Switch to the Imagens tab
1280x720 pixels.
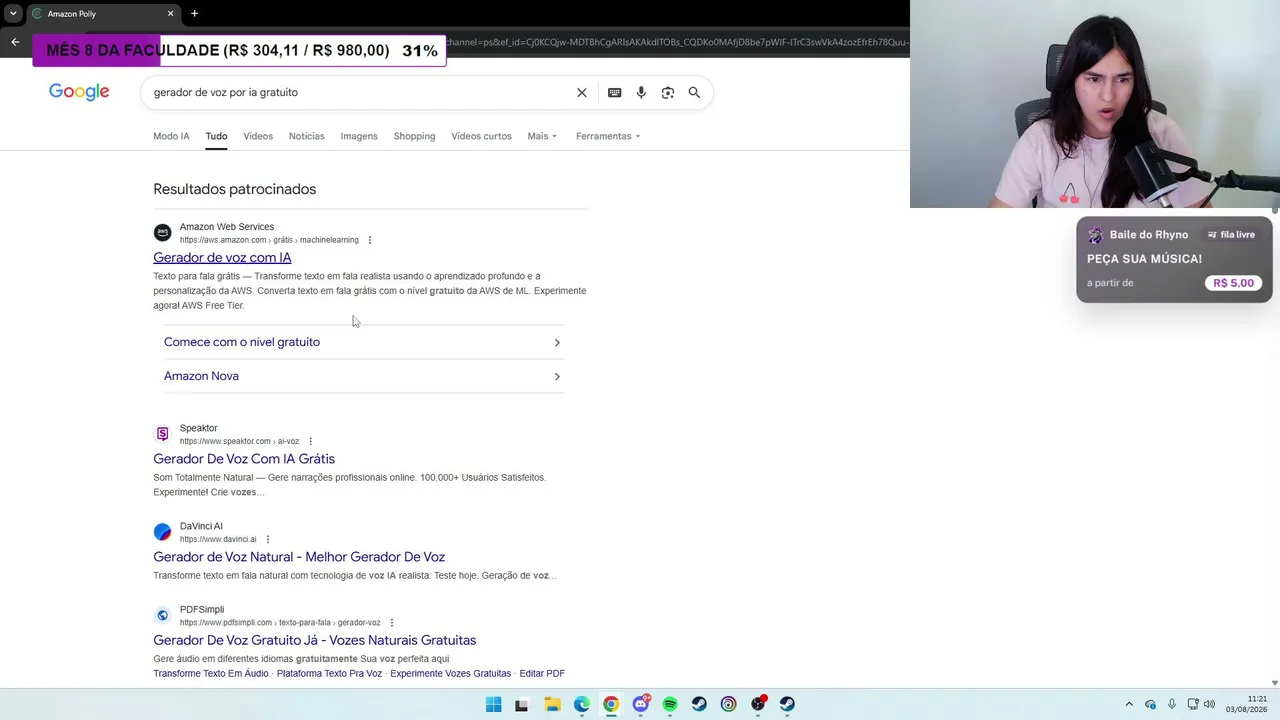pyautogui.click(x=359, y=136)
